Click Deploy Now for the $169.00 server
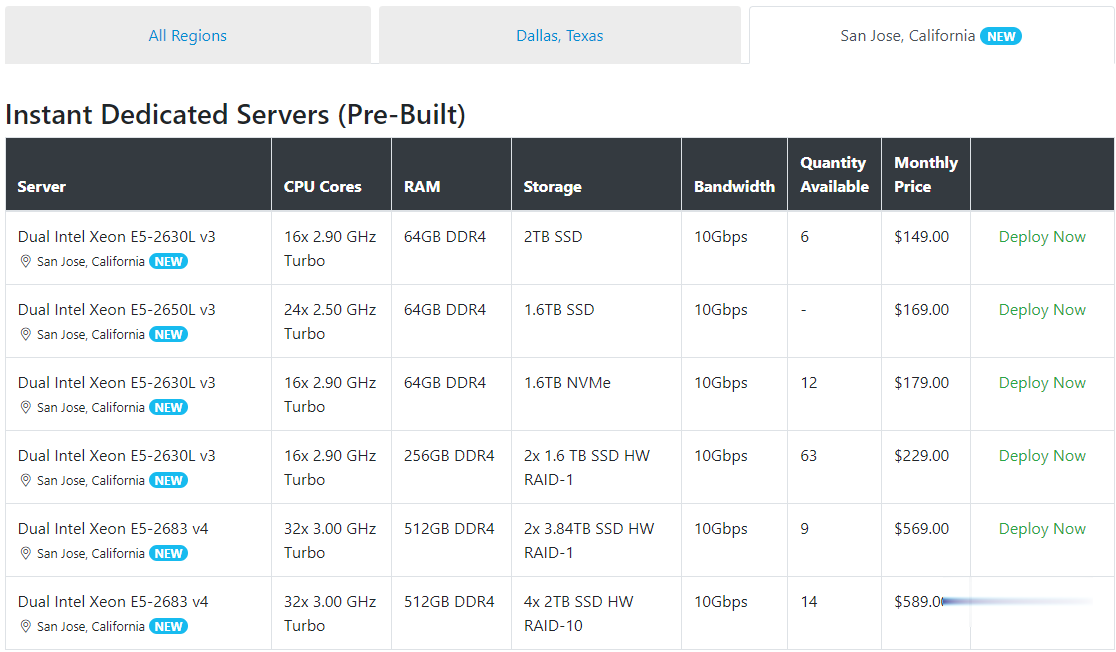The height and width of the screenshot is (652, 1116). coord(1042,310)
